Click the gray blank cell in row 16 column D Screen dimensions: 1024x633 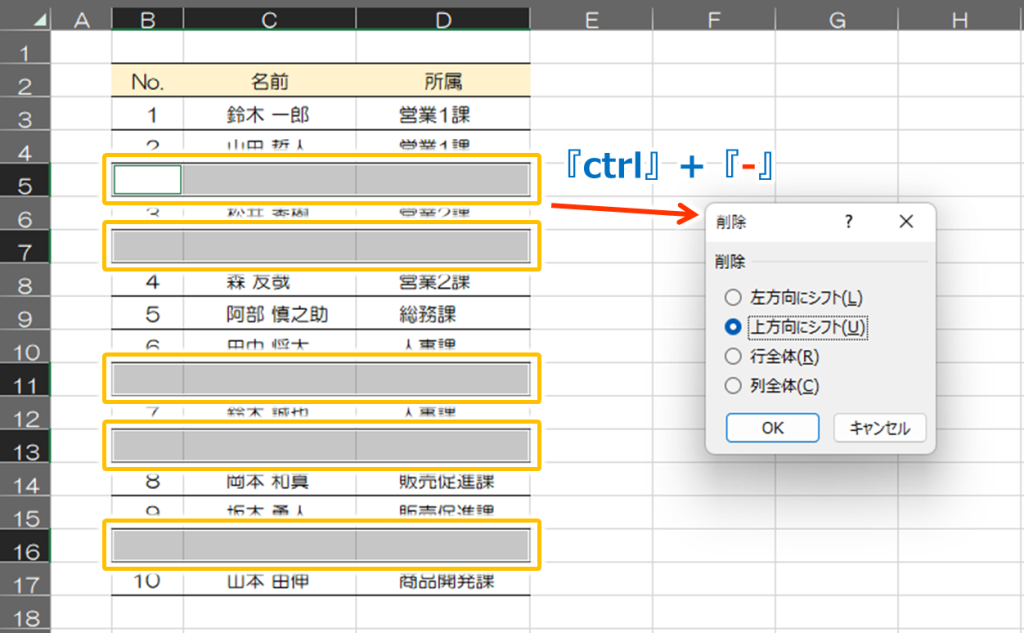click(443, 545)
